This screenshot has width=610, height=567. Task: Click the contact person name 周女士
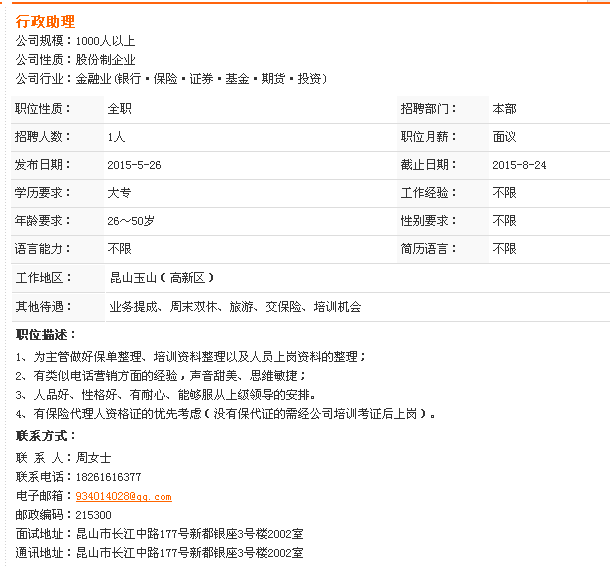(x=93, y=458)
